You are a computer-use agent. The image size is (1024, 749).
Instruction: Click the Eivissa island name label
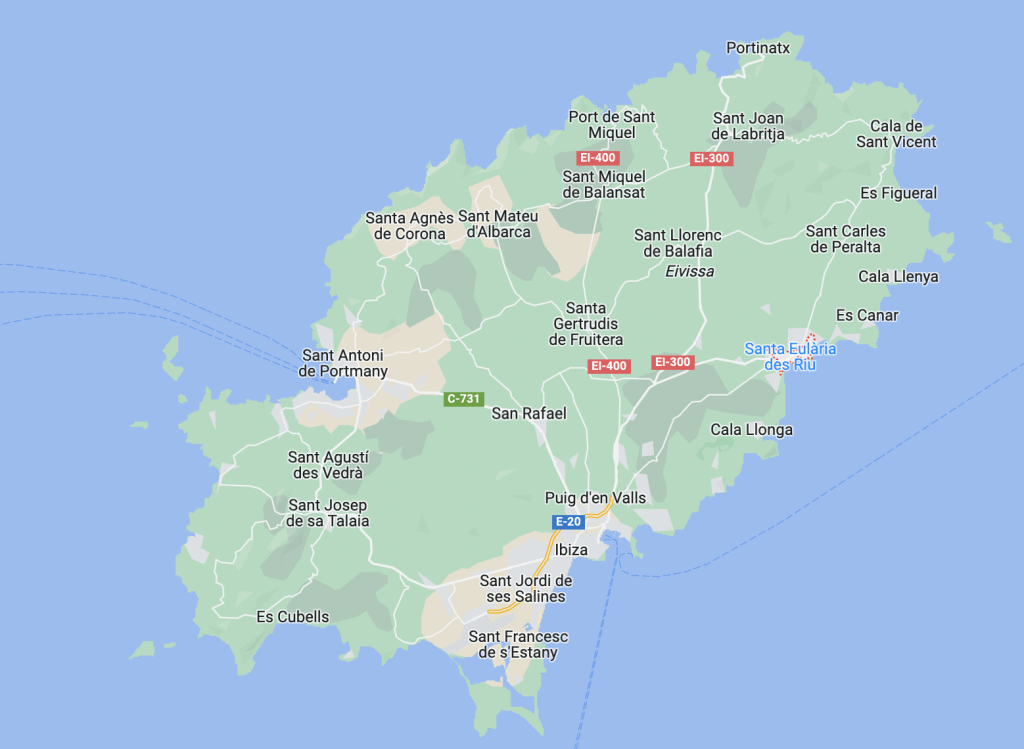(x=690, y=271)
